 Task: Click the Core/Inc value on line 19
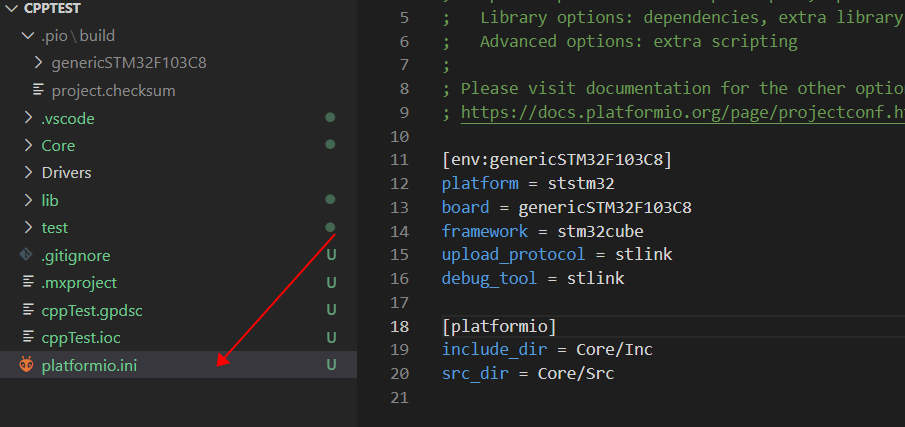point(615,350)
